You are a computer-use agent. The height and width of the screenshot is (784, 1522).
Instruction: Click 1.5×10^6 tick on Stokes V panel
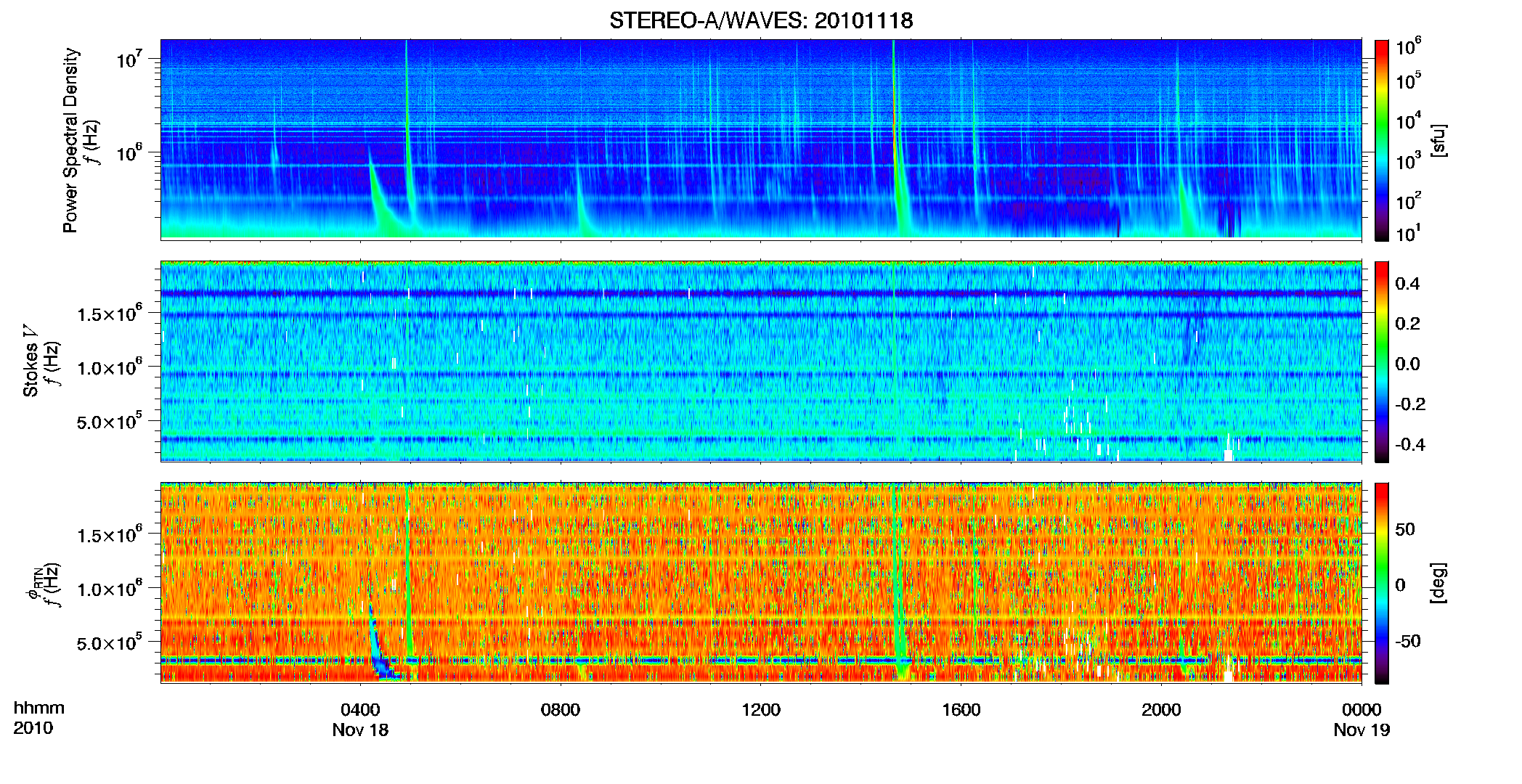pyautogui.click(x=110, y=313)
